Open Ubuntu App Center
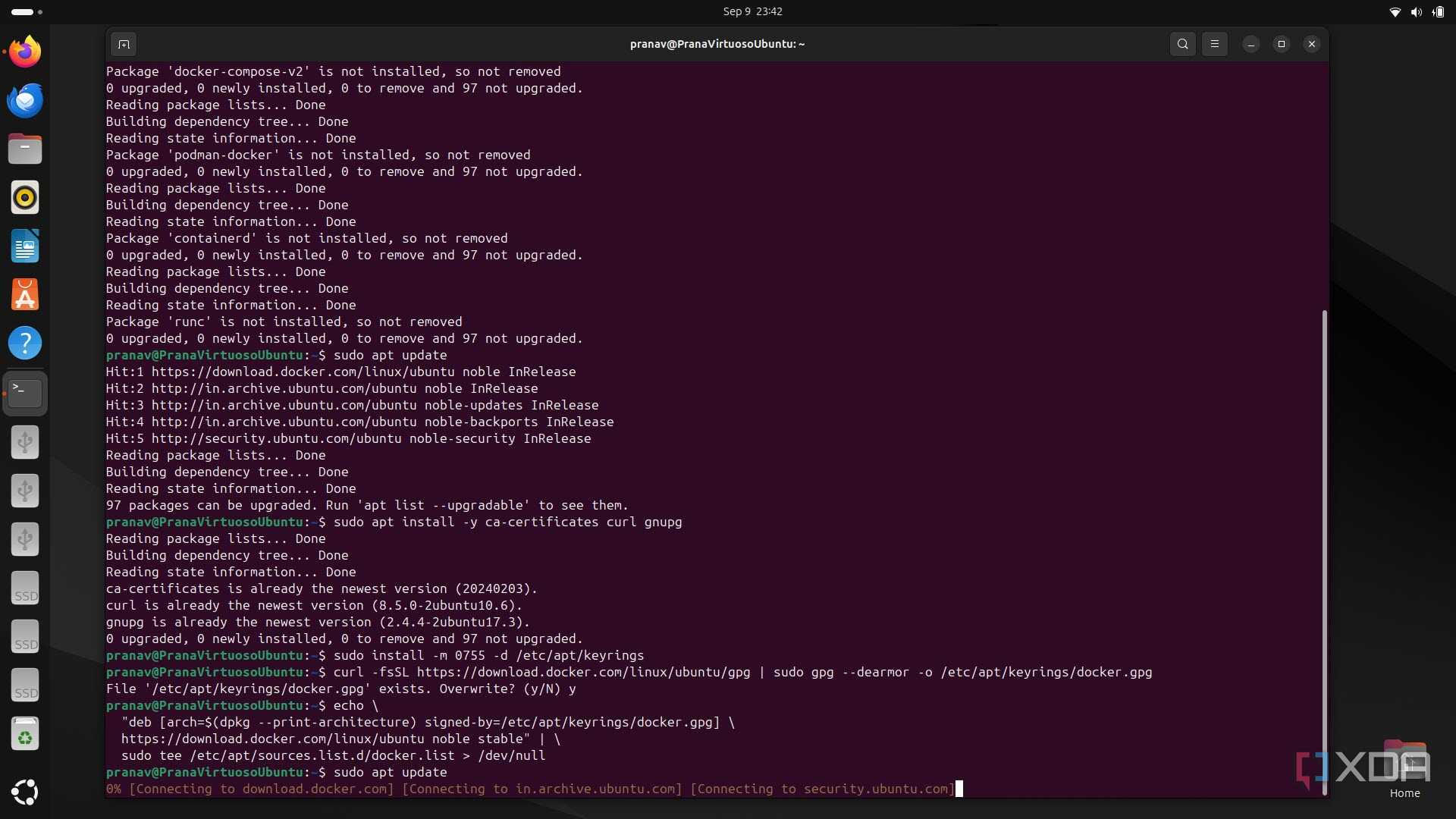This screenshot has height=819, width=1456. (25, 294)
